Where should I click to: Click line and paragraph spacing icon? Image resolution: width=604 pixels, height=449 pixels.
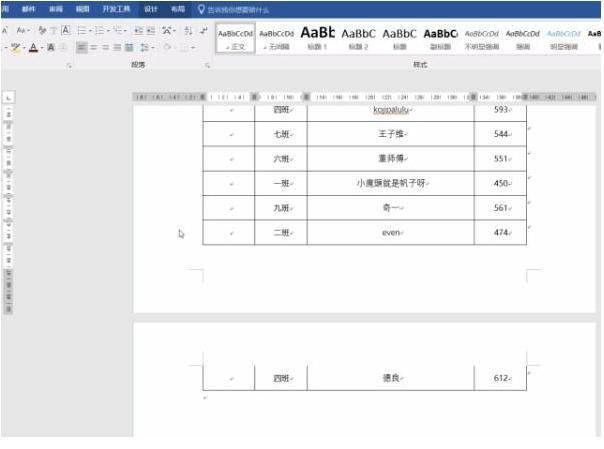click(x=144, y=48)
